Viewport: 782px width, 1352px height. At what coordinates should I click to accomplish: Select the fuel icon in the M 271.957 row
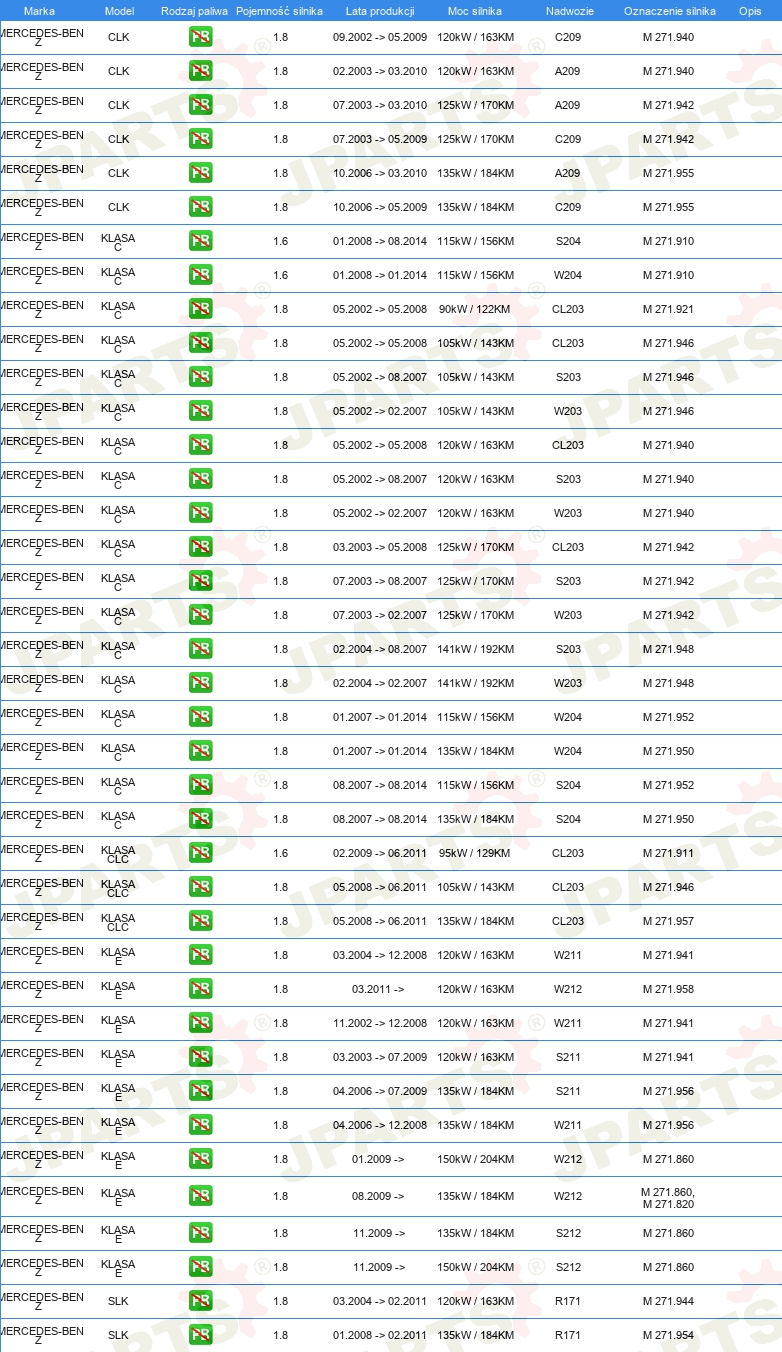pos(200,921)
